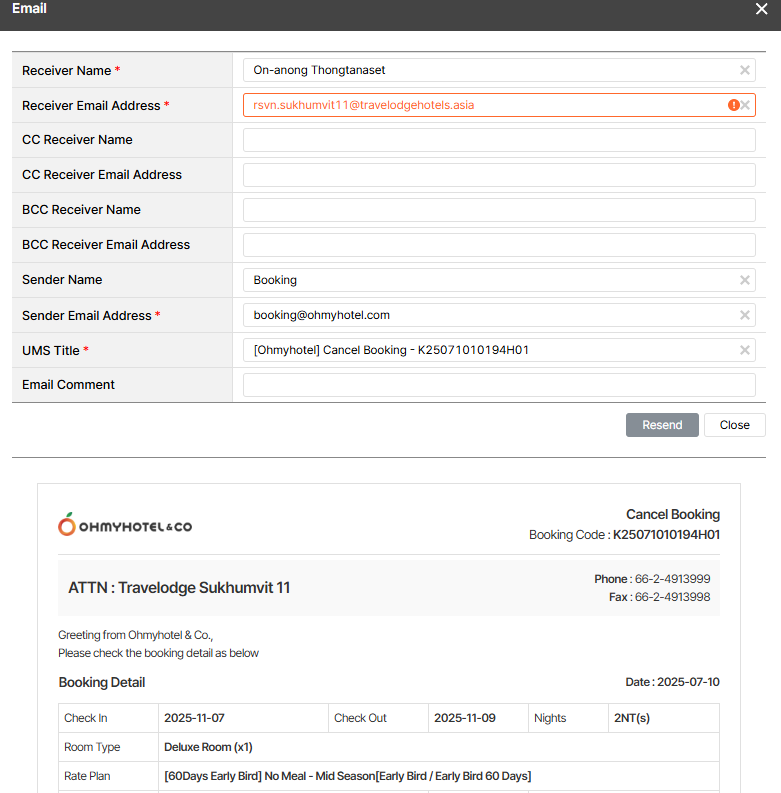This screenshot has height=793, width=781.
Task: Click the Cancel Booking title in preview
Action: [x=673, y=514]
